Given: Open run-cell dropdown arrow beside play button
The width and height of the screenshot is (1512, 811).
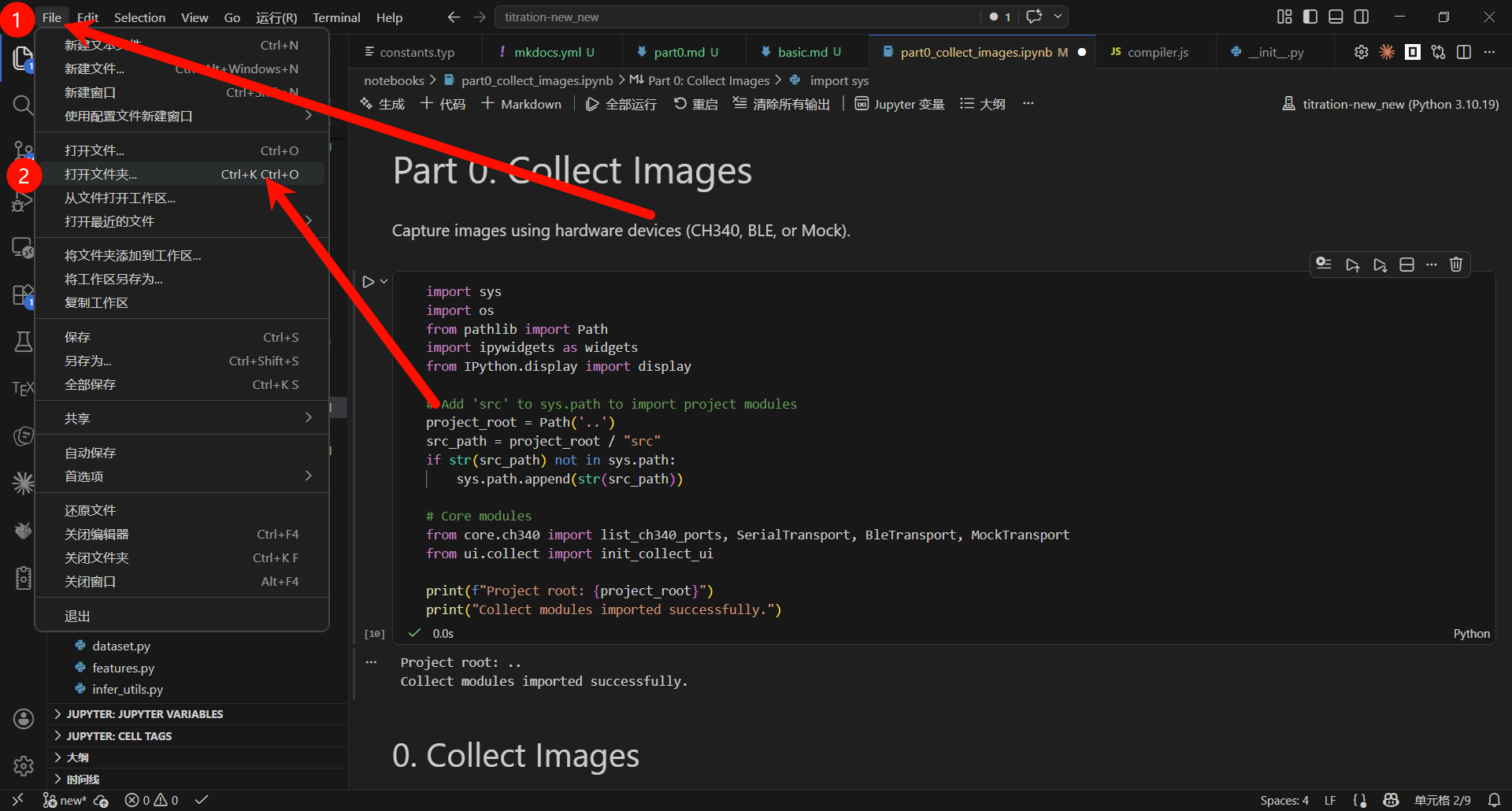Looking at the screenshot, I should pyautogui.click(x=384, y=281).
